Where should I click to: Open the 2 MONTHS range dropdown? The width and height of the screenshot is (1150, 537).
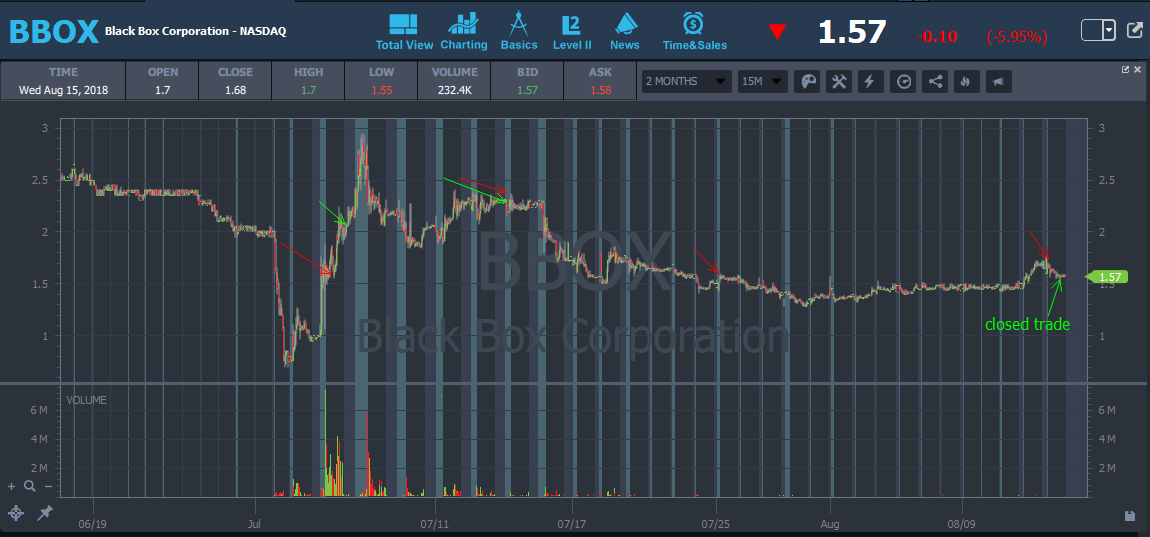[x=687, y=81]
